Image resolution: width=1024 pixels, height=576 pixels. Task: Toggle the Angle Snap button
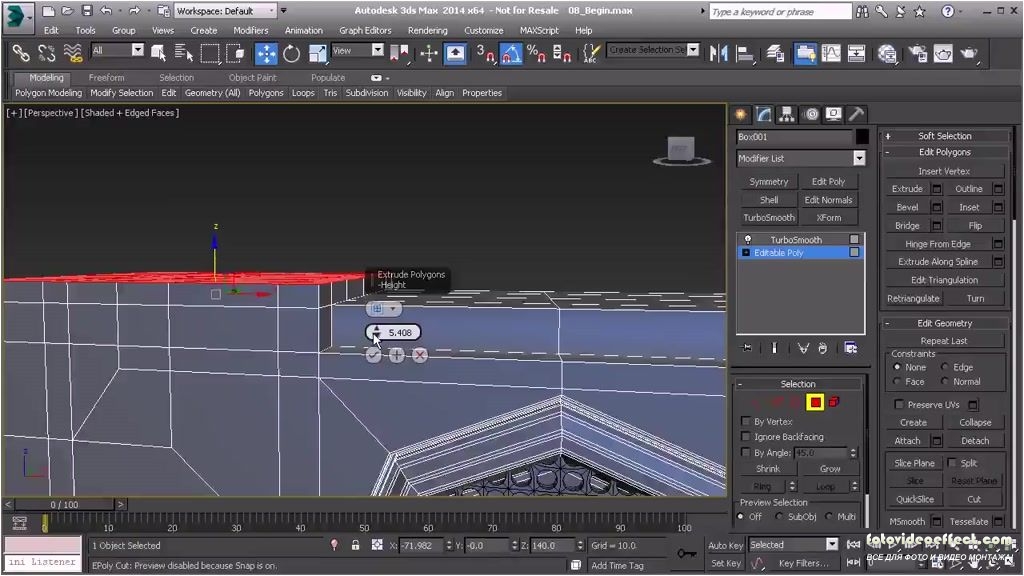coord(511,54)
